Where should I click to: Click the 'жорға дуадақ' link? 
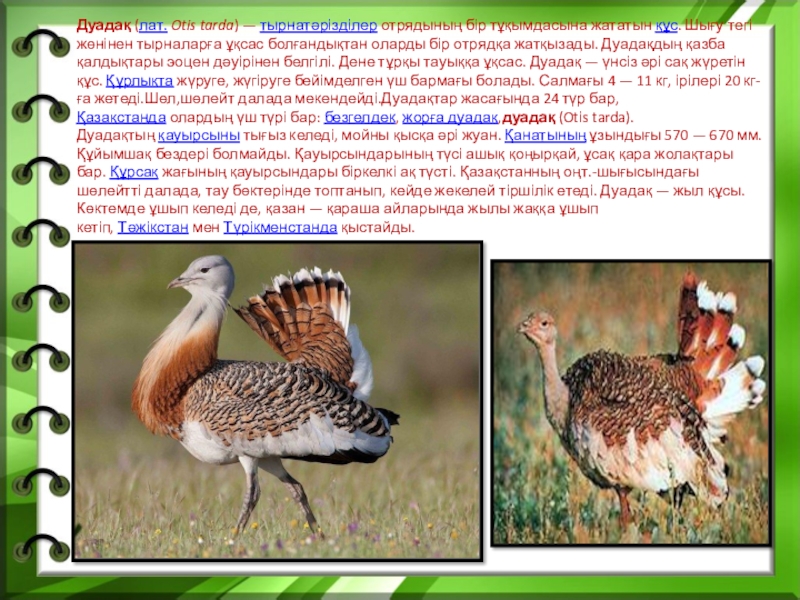(450, 117)
